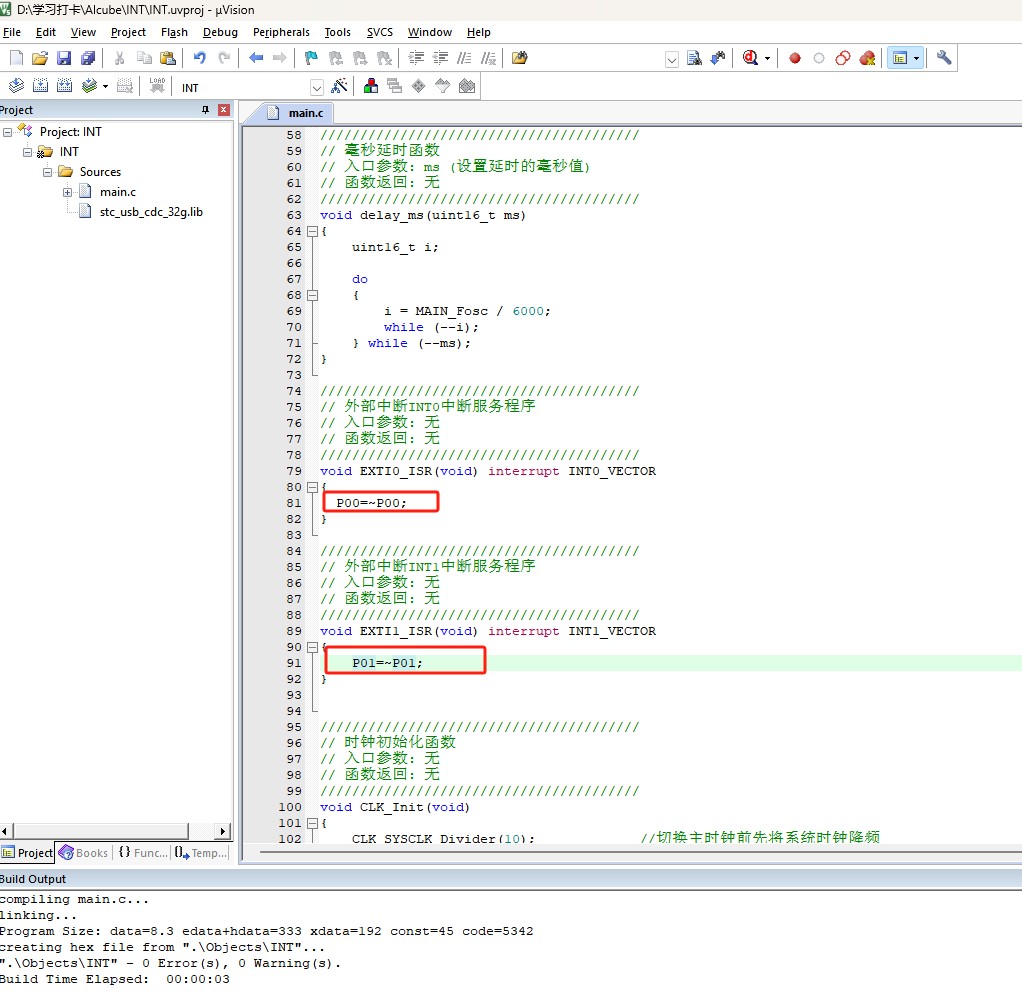The image size is (1022, 992).
Task: Undo the last edit
Action: 199,58
